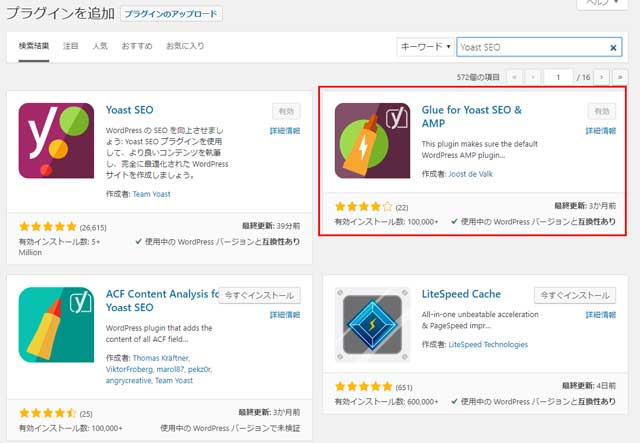This screenshot has height=443, width=640.
Task: Select the 検索結果 tab
Action: 34,46
